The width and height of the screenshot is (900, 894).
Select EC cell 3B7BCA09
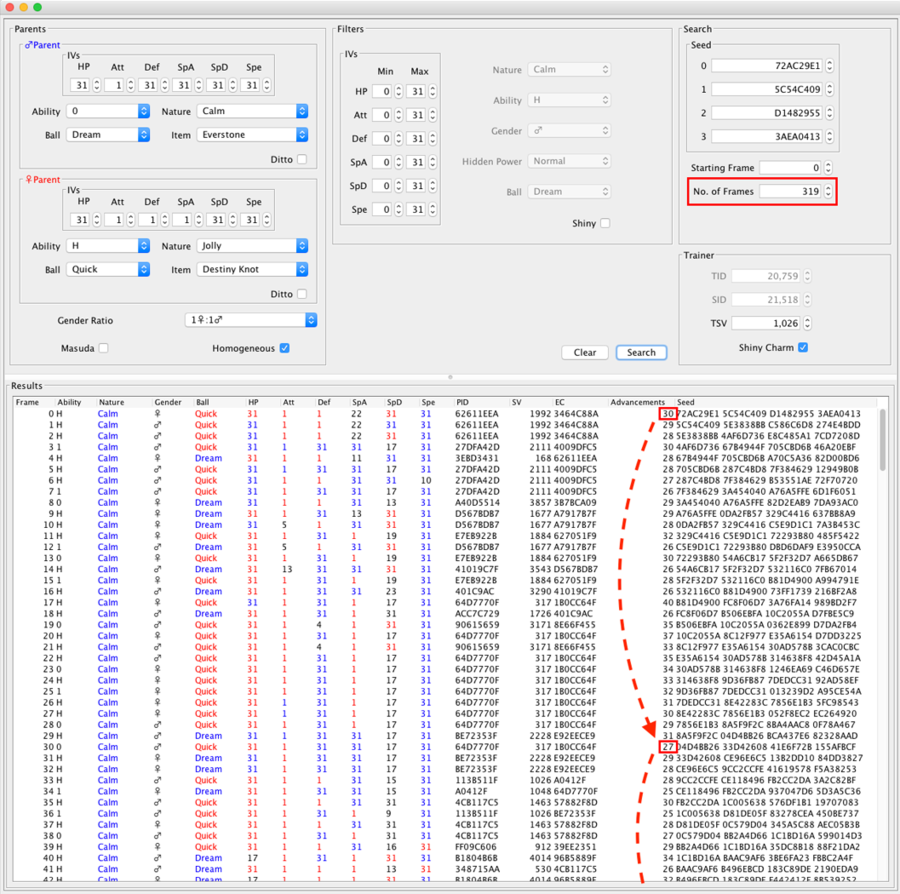575,502
